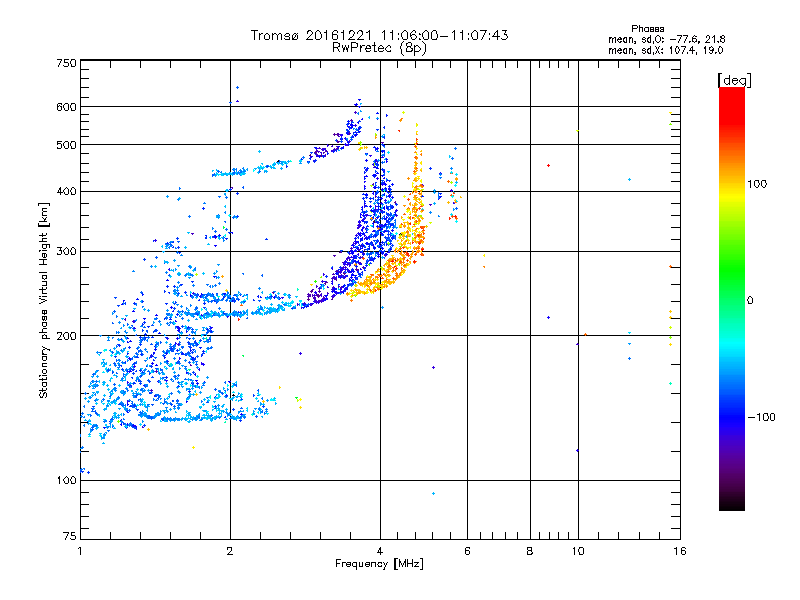Click the "Stationary phase Virtual Height [km]" axis title
The image size is (800, 600).
(43, 300)
